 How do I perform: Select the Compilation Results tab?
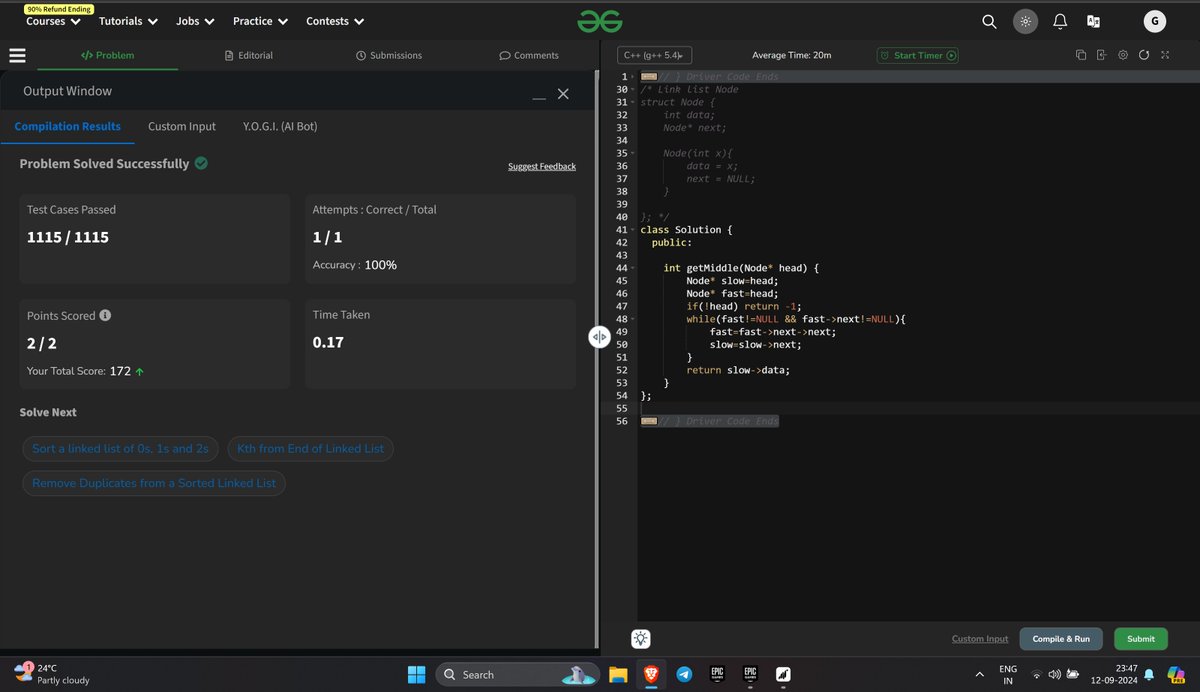coord(68,127)
